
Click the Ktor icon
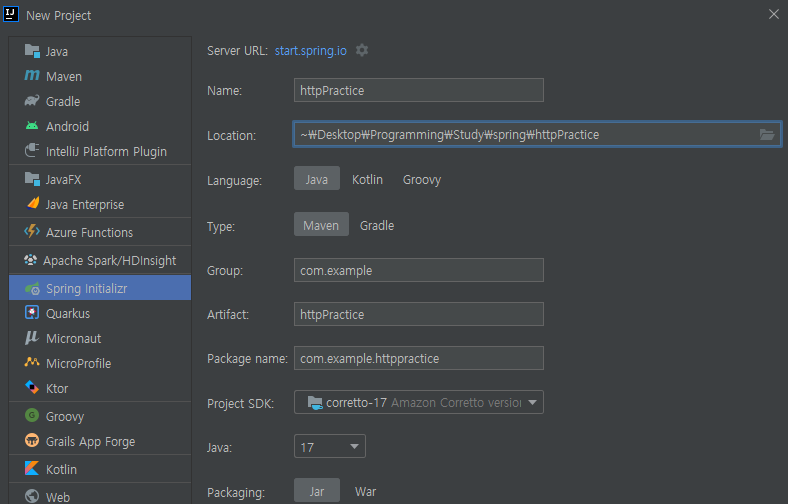(x=32, y=387)
